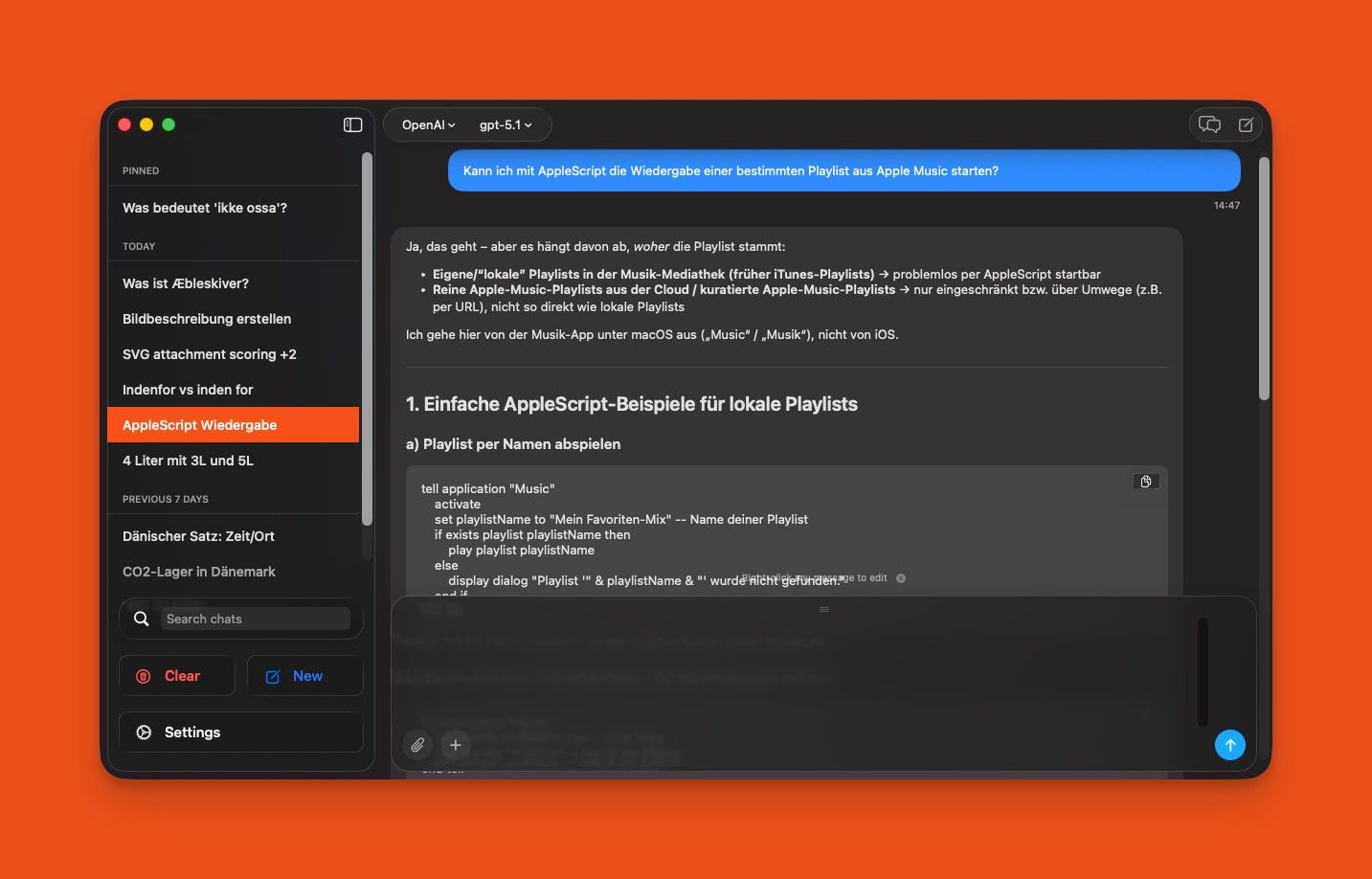Attach a file using the paperclip icon
This screenshot has width=1372, height=879.
(x=417, y=745)
